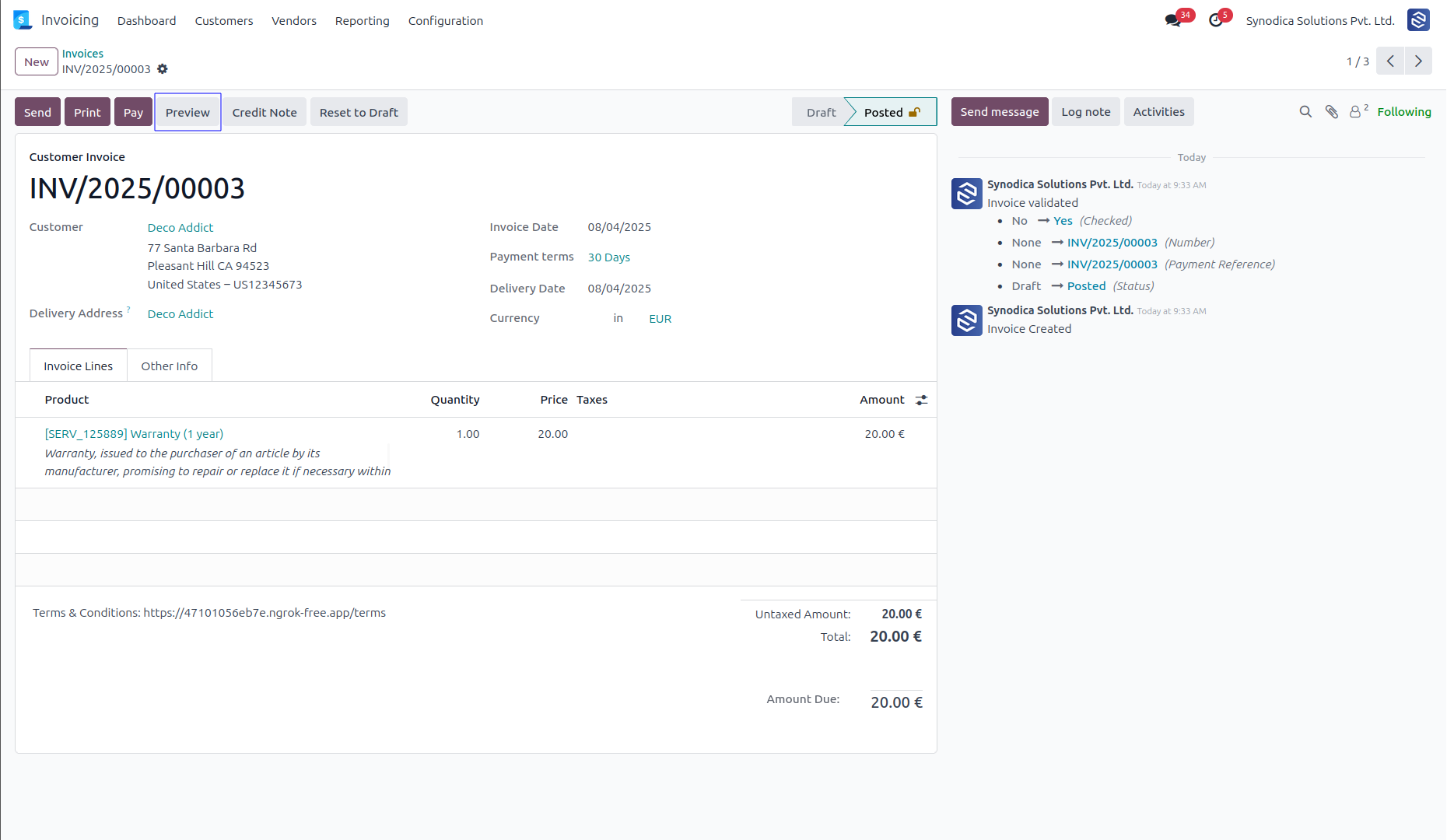The height and width of the screenshot is (840, 1454).
Task: Go to the previous record arrow
Action: pos(1390,61)
